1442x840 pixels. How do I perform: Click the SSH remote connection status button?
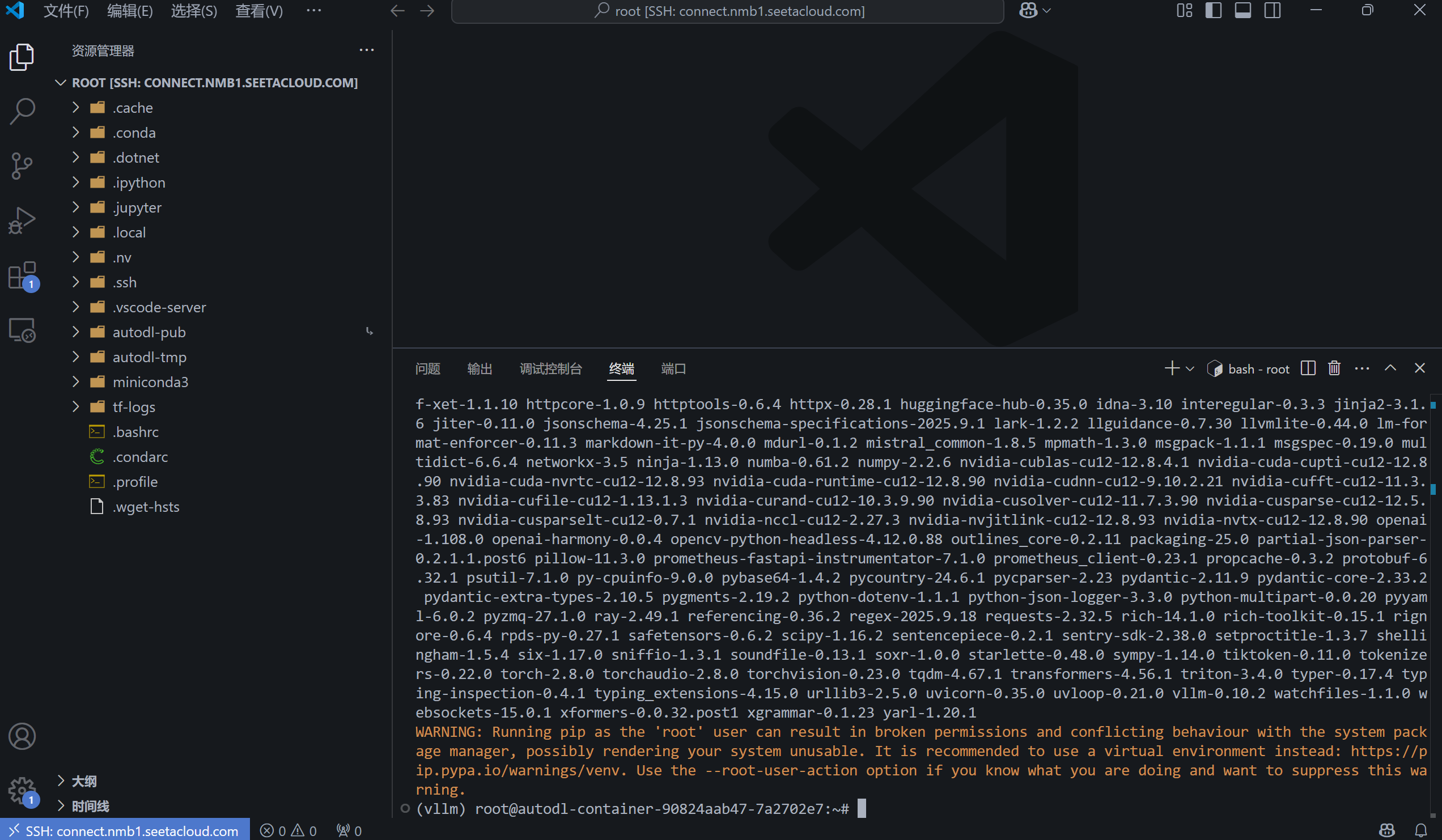(125, 830)
